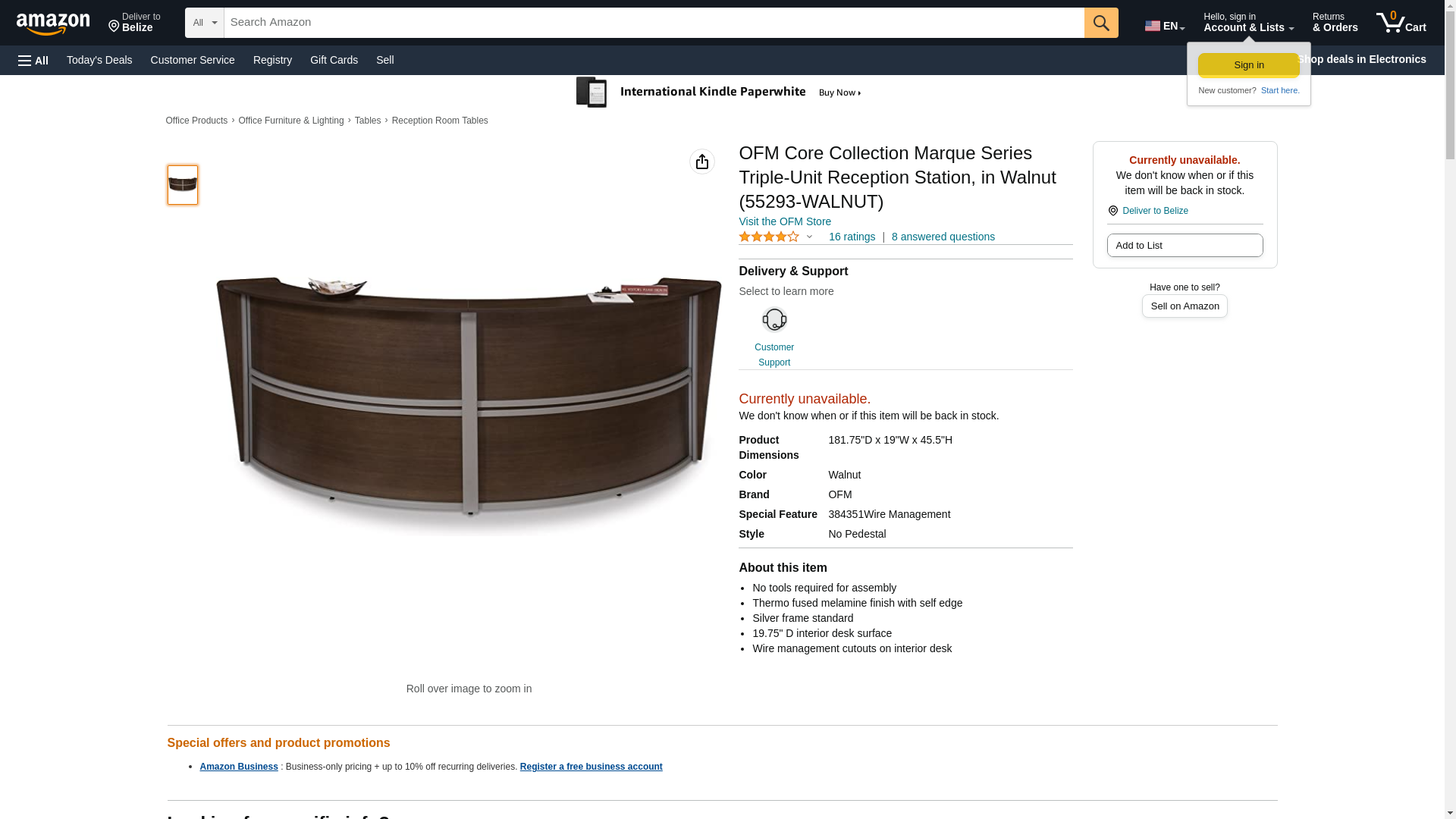Viewport: 1456px width, 819px height.
Task: Go to the Registry page
Action: click(x=272, y=60)
